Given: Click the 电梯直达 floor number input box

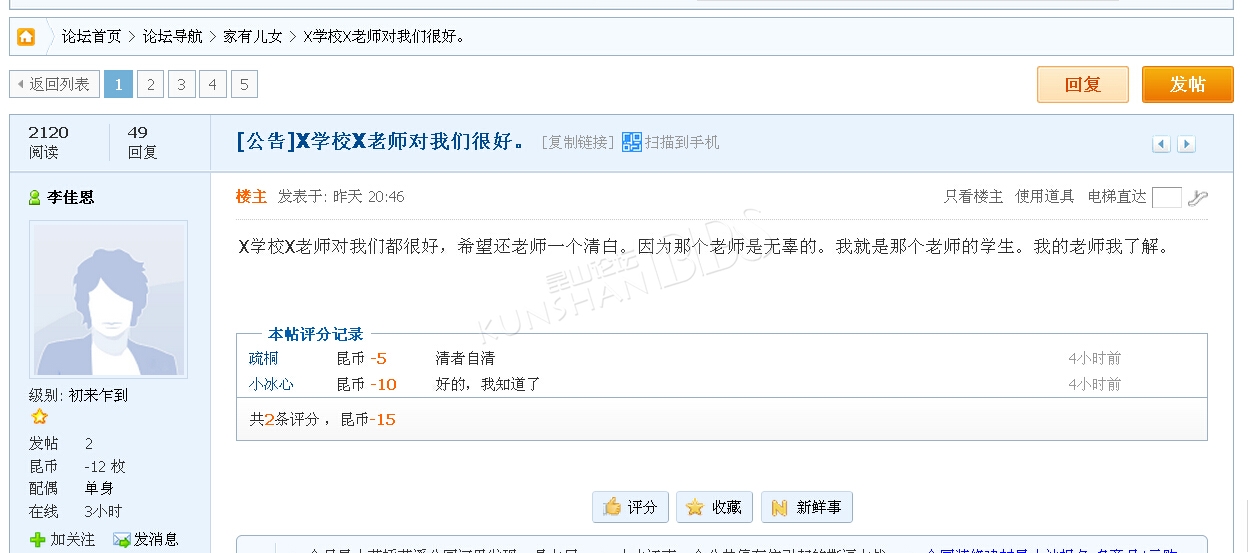Looking at the screenshot, I should tap(1166, 197).
